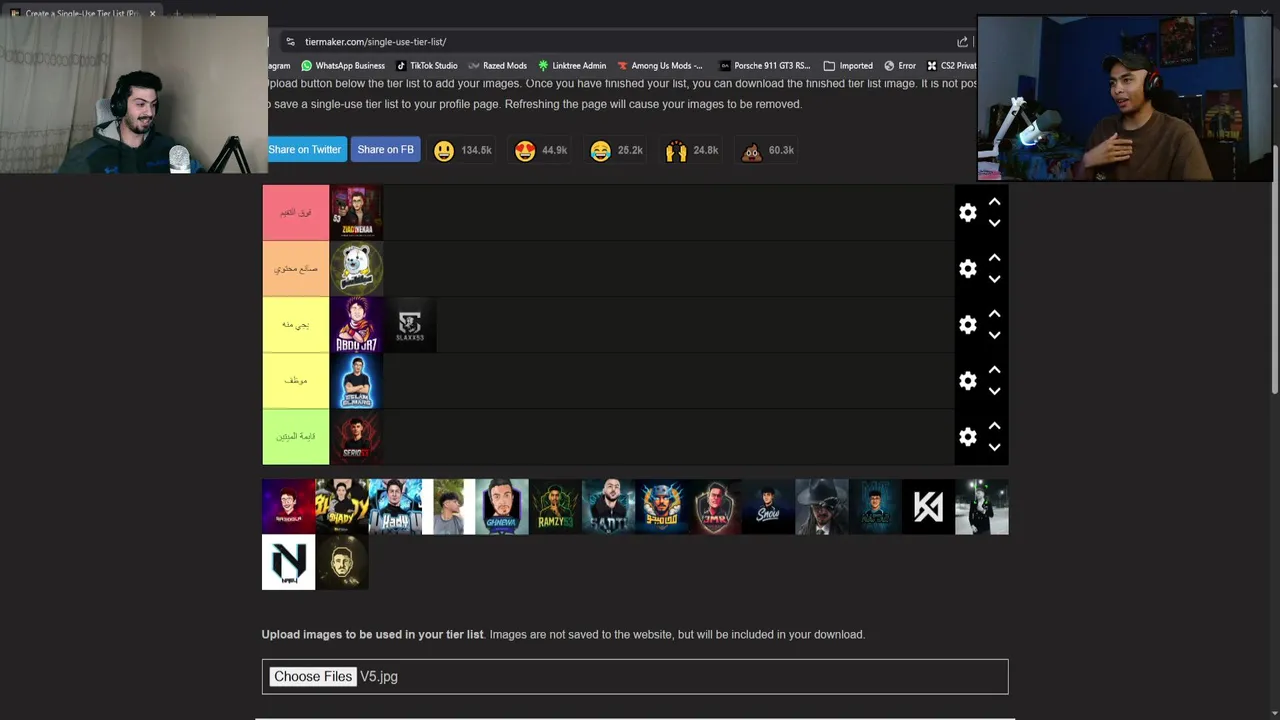Move the green bottom tier row up
Image resolution: width=1280 pixels, height=720 pixels.
(x=994, y=425)
